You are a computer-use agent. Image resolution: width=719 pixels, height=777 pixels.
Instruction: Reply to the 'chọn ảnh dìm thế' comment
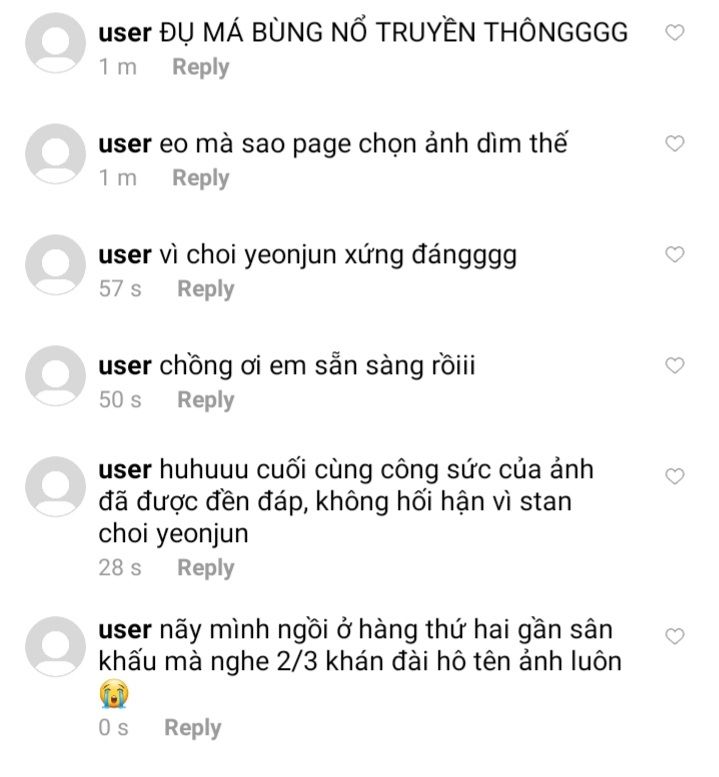tap(201, 178)
